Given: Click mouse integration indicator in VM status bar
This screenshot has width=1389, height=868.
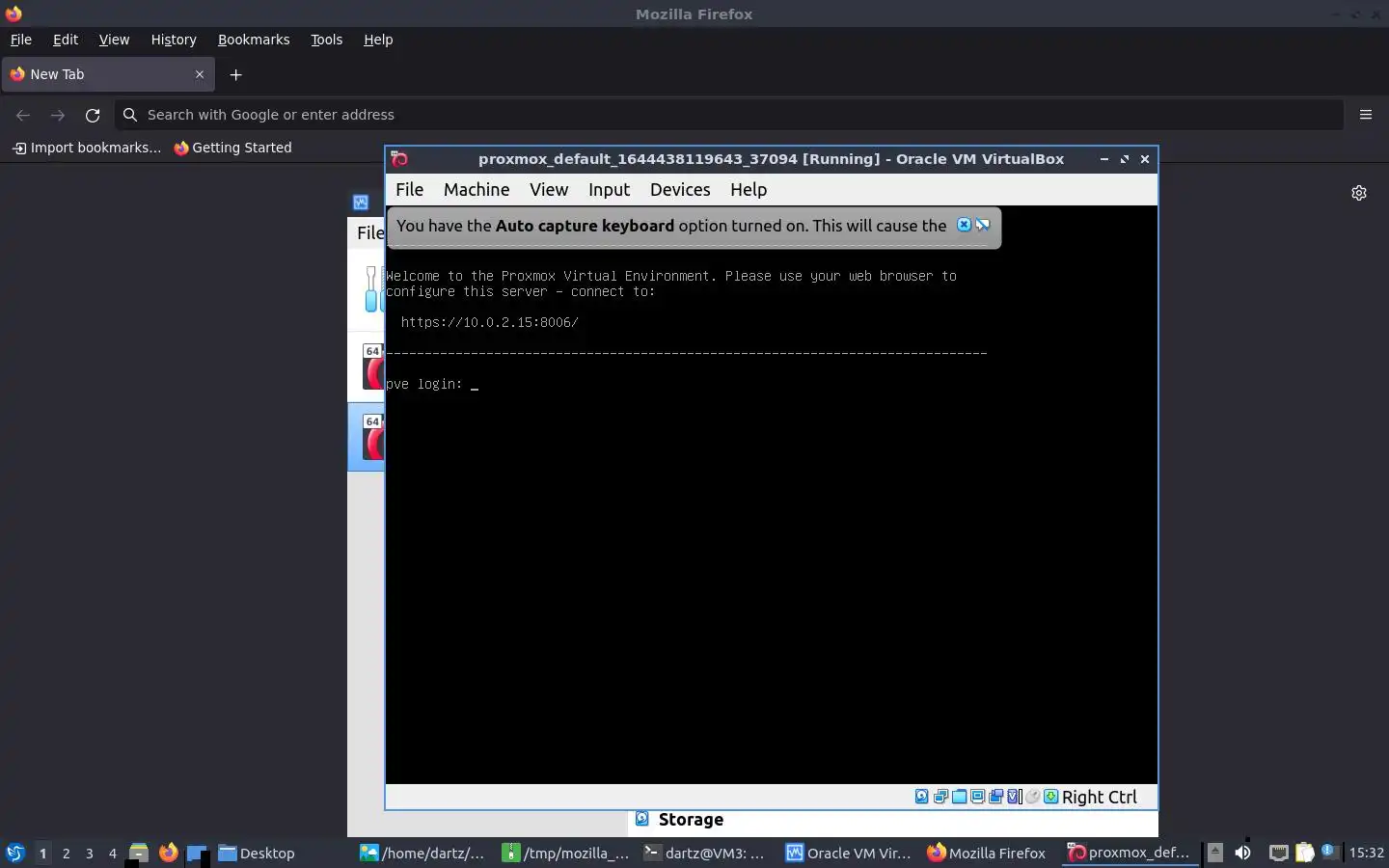Looking at the screenshot, I should coord(1032,797).
